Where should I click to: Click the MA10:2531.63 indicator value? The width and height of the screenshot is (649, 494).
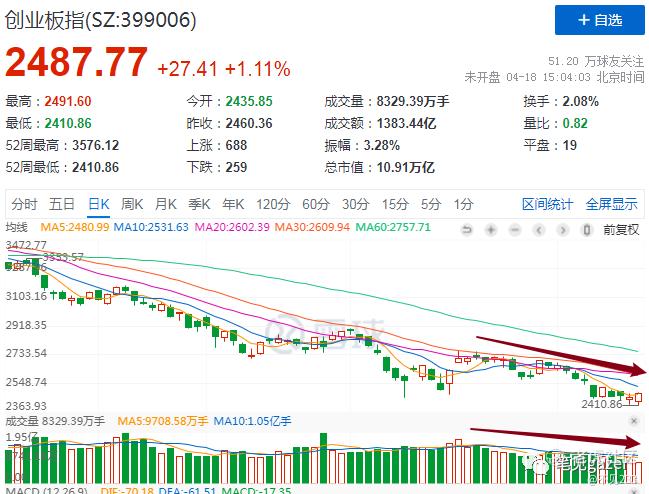(151, 227)
